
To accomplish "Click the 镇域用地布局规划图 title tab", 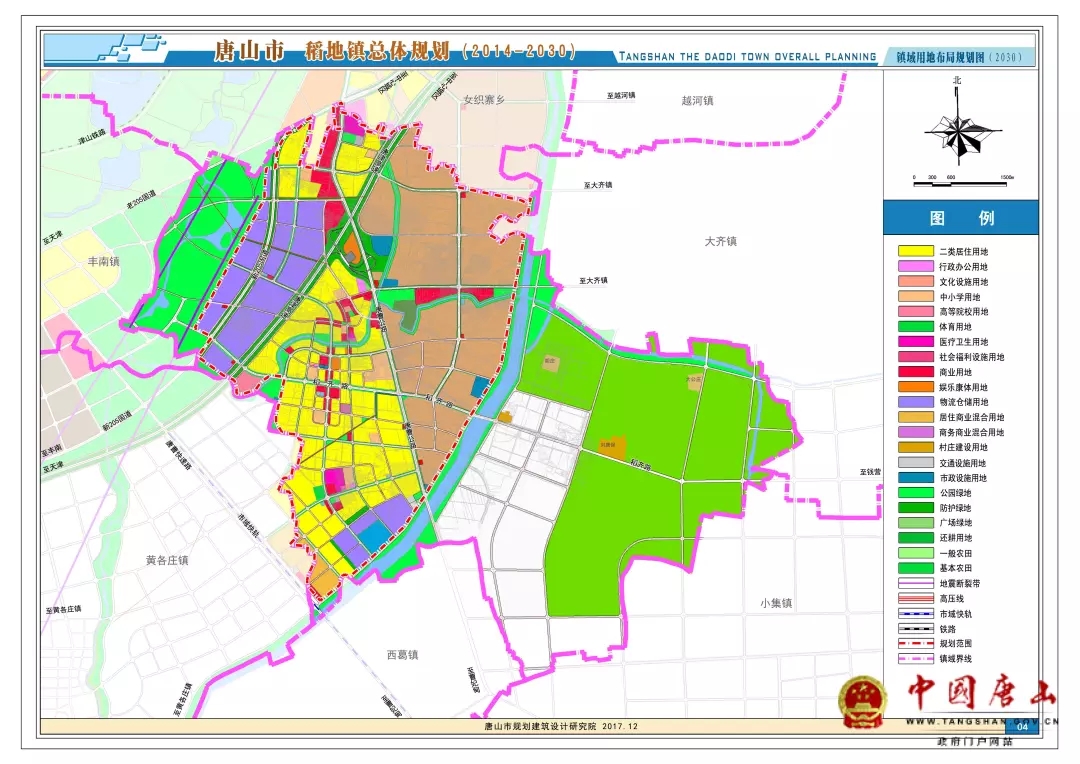I will tap(958, 58).
